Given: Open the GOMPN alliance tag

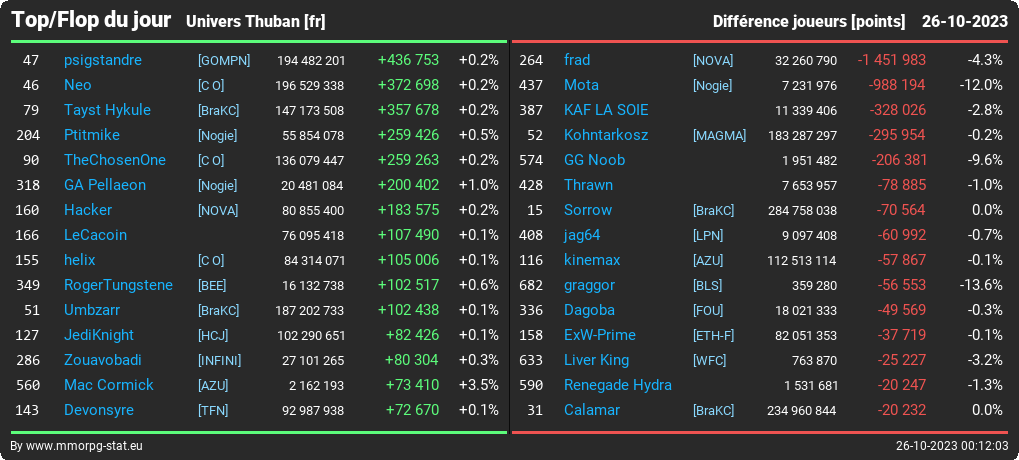Looking at the screenshot, I should pos(224,60).
